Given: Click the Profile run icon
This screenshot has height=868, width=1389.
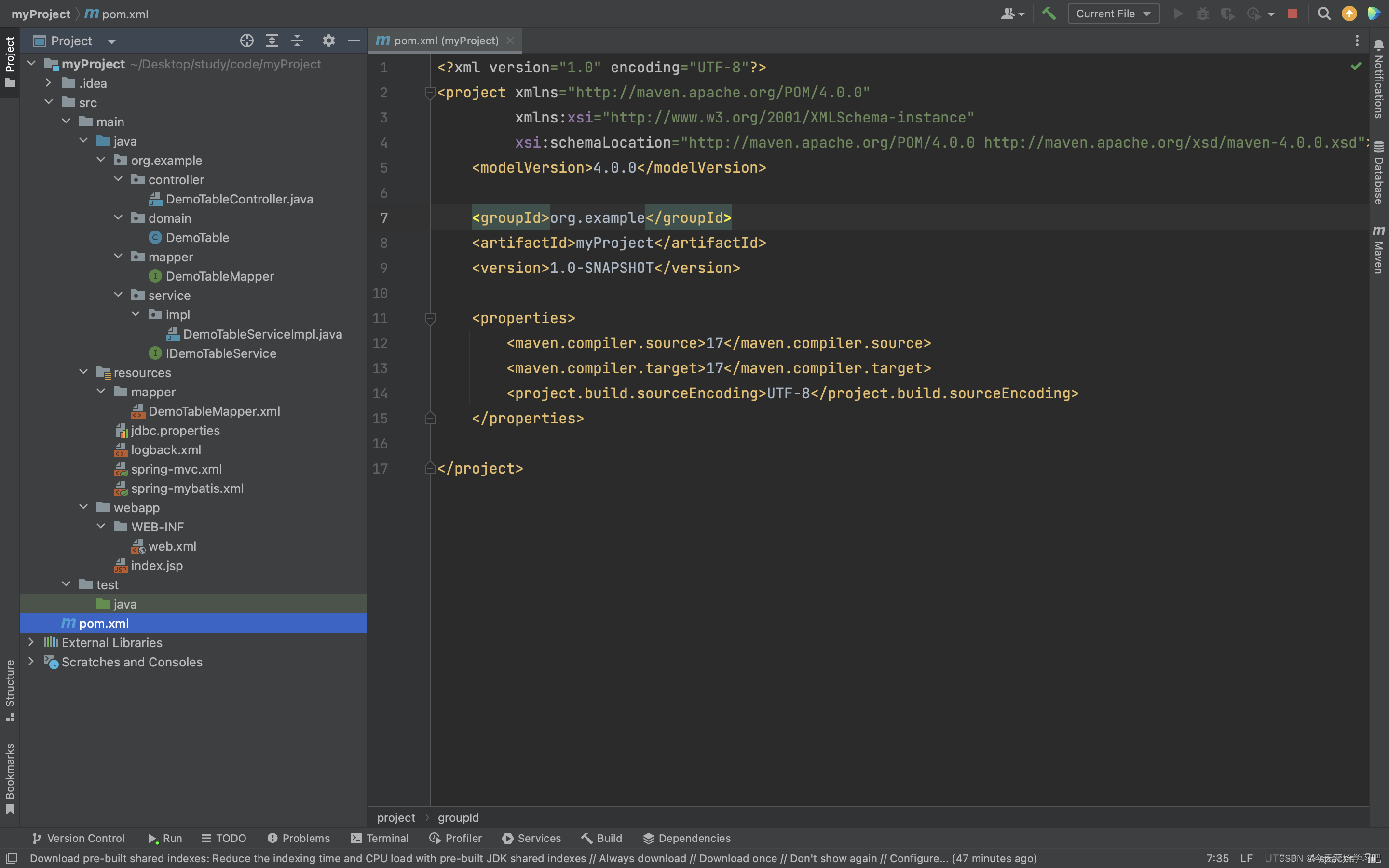Looking at the screenshot, I should click(1253, 13).
